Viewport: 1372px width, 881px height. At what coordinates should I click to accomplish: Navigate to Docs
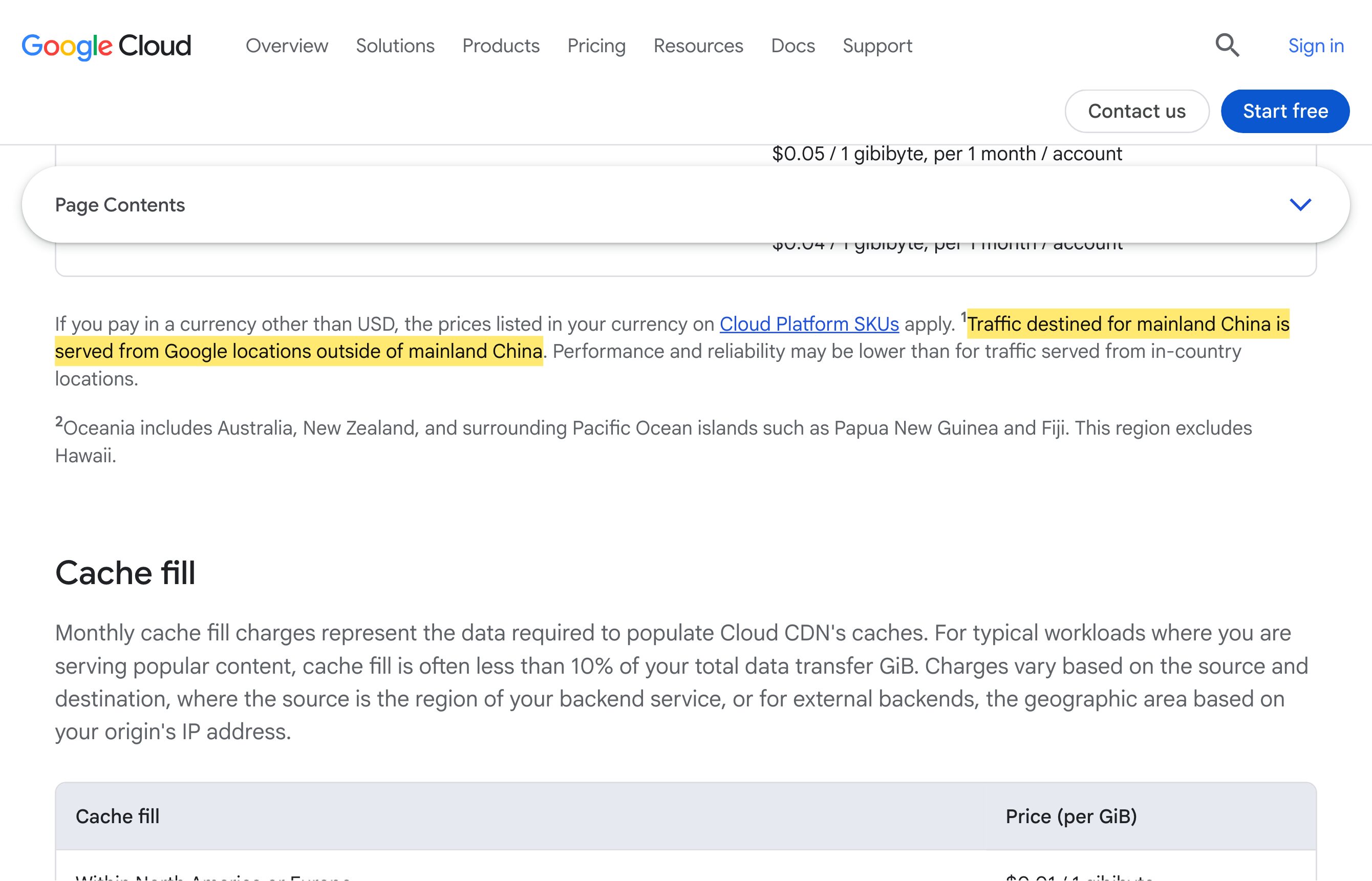pyautogui.click(x=792, y=46)
